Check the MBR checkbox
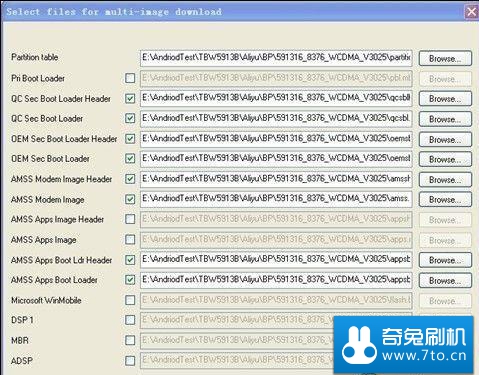This screenshot has height=375, width=479. coord(130,340)
